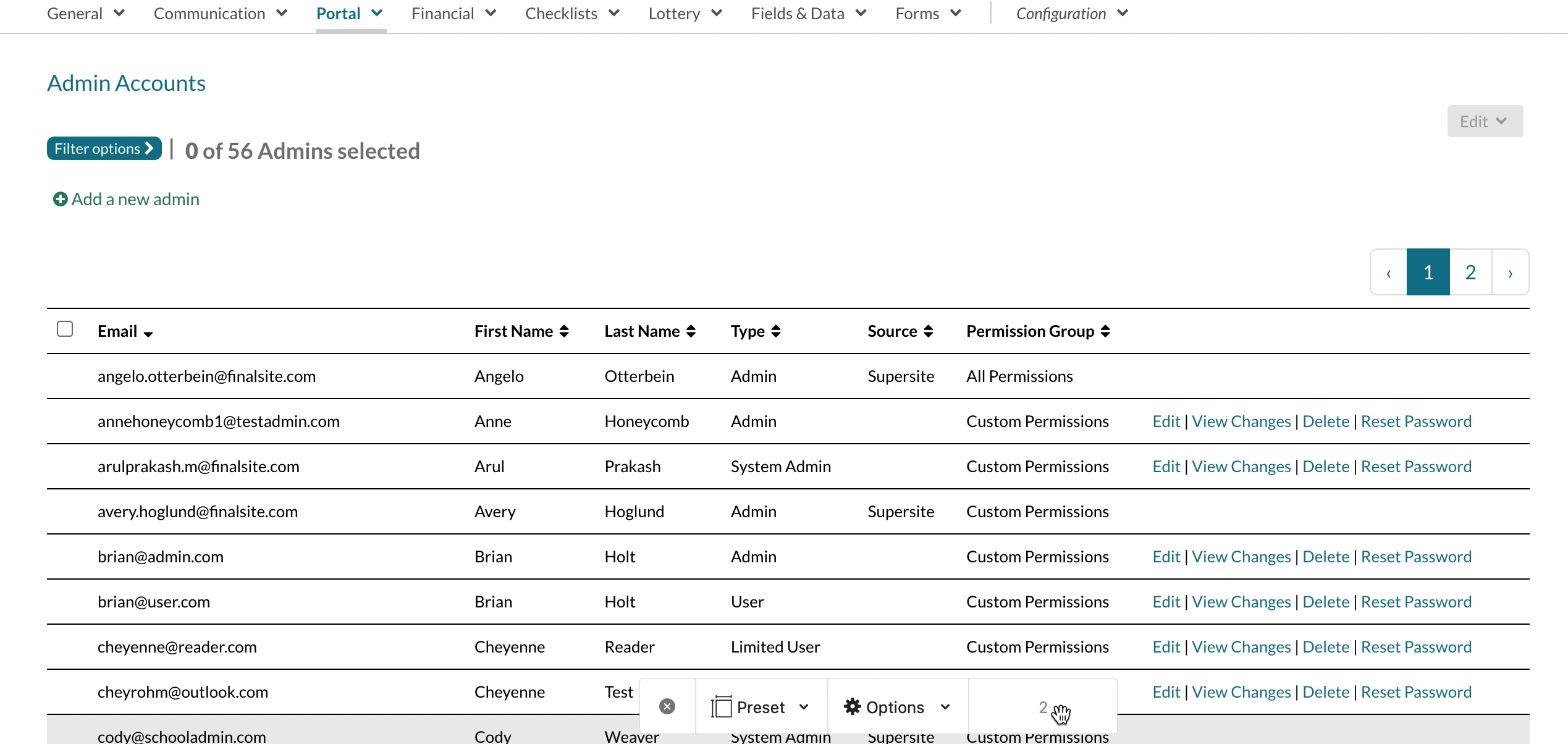Screen dimensions: 1568x744
Task: Click Reset Password for annehoneycomb1@testadmin.com
Action: [x=1416, y=421]
